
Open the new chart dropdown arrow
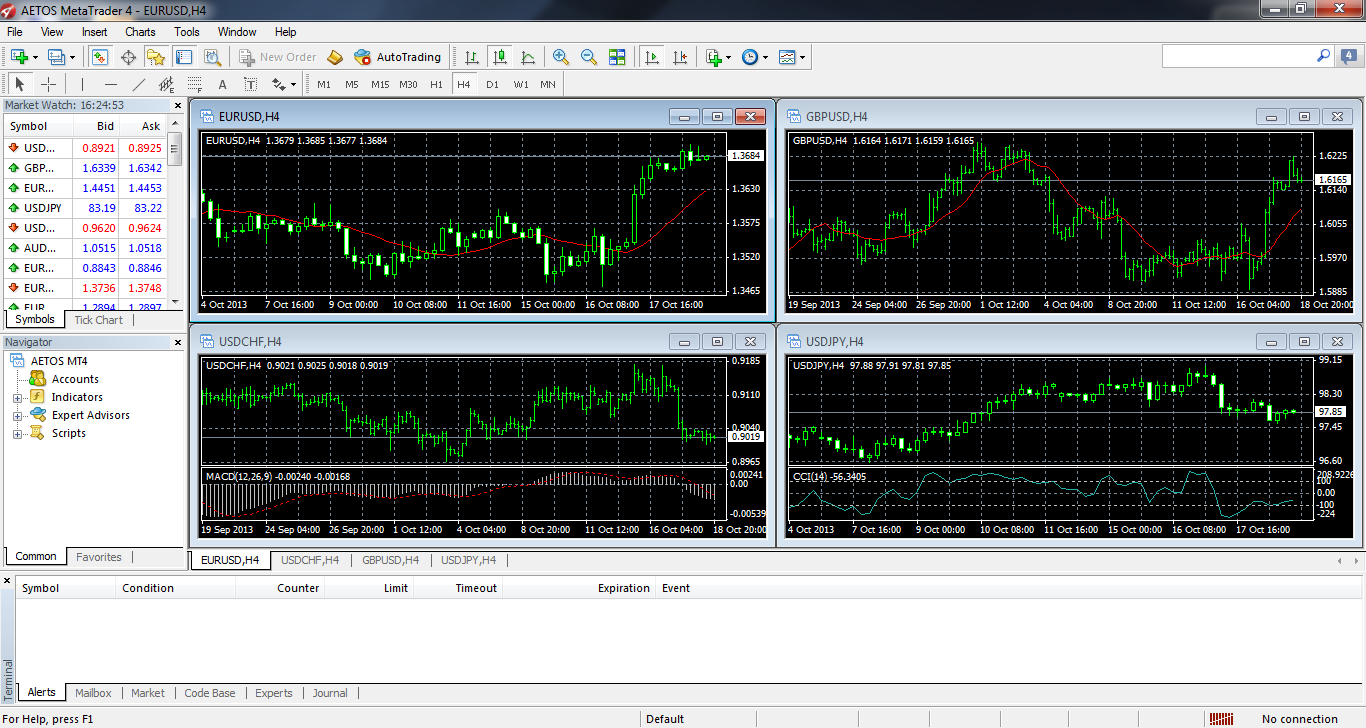[35, 57]
